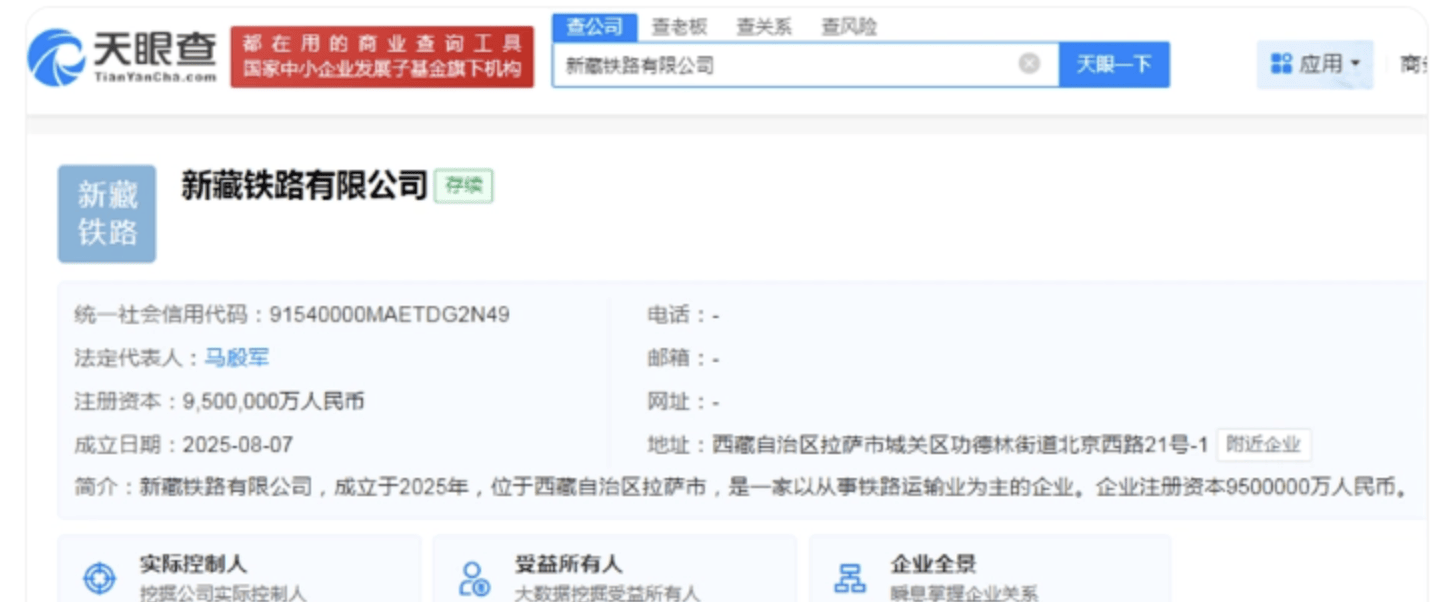1440x602 pixels.
Task: Switch to the 查老板 tab
Action: pyautogui.click(x=679, y=27)
